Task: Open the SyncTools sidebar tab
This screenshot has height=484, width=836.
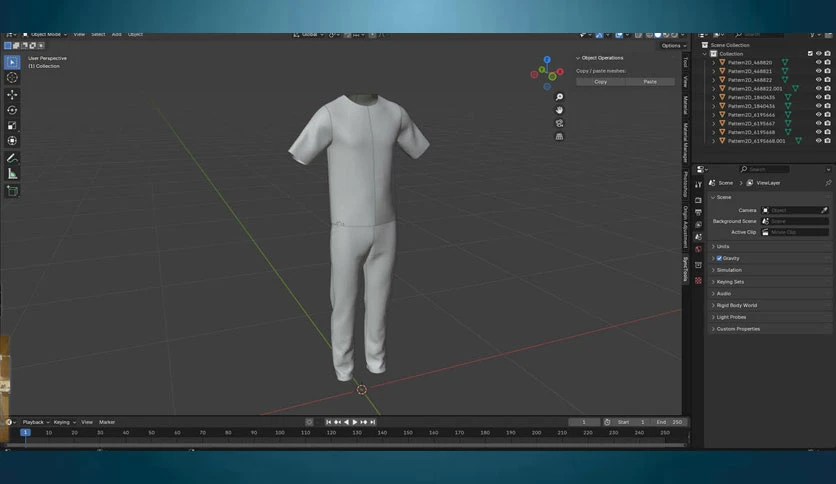Action: pyautogui.click(x=686, y=269)
